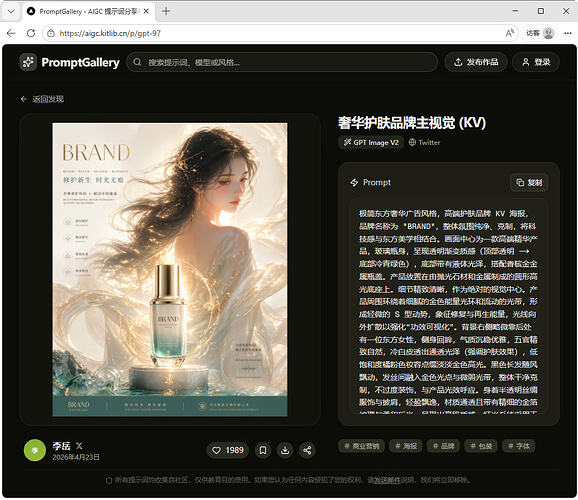The height and width of the screenshot is (500, 578).
Task: Open the skincare poster image
Action: point(170,270)
